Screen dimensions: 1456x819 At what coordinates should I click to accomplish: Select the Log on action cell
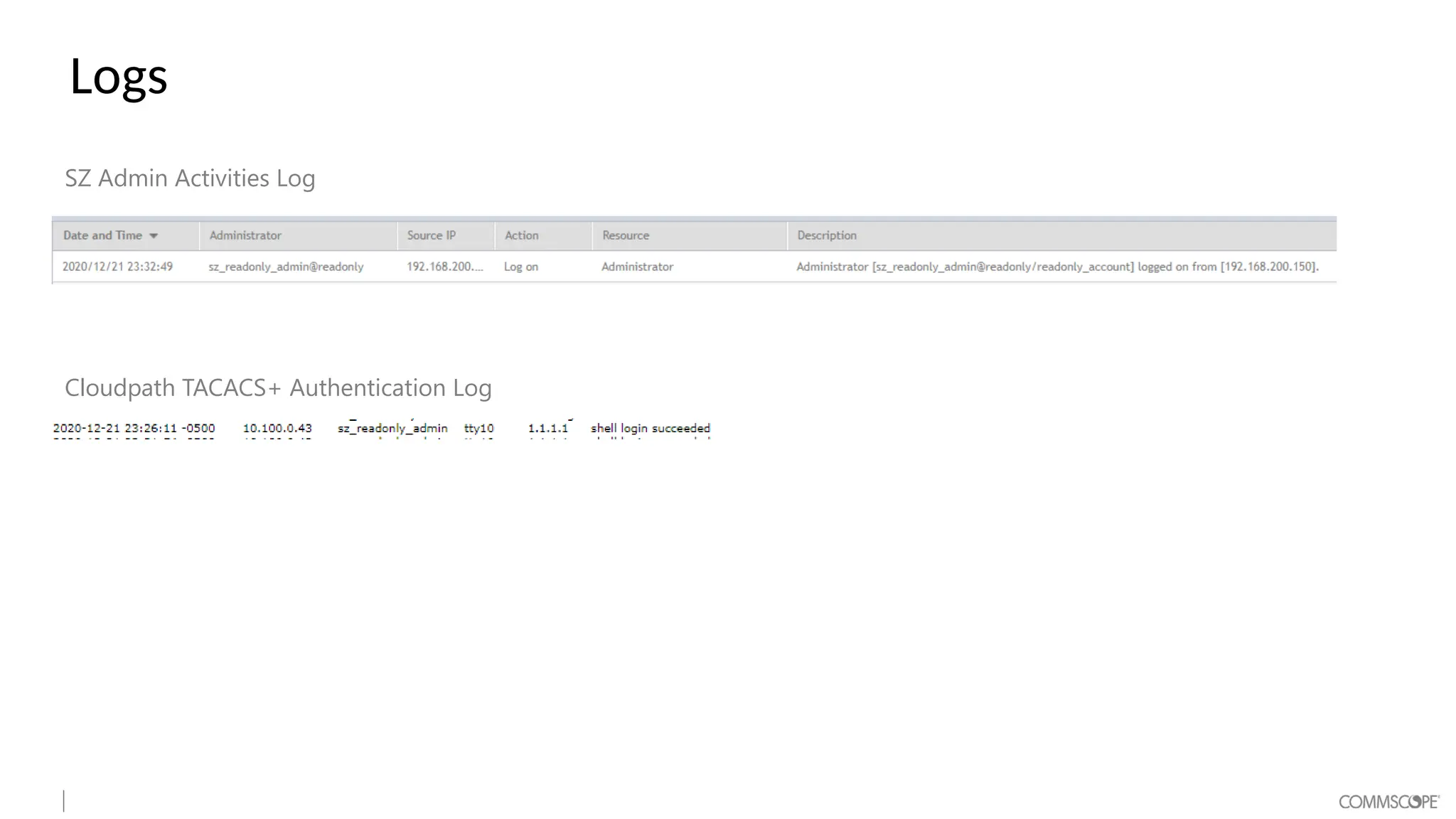point(521,267)
